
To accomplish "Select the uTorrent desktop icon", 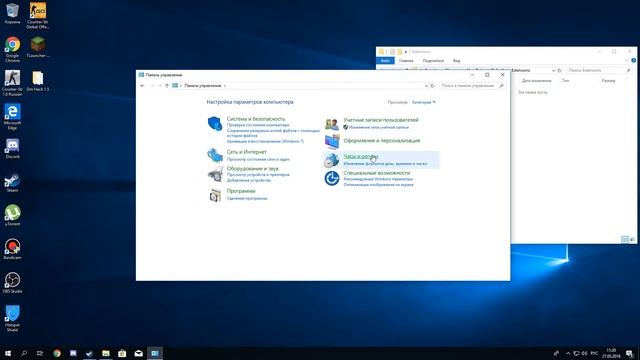I will click(12, 216).
